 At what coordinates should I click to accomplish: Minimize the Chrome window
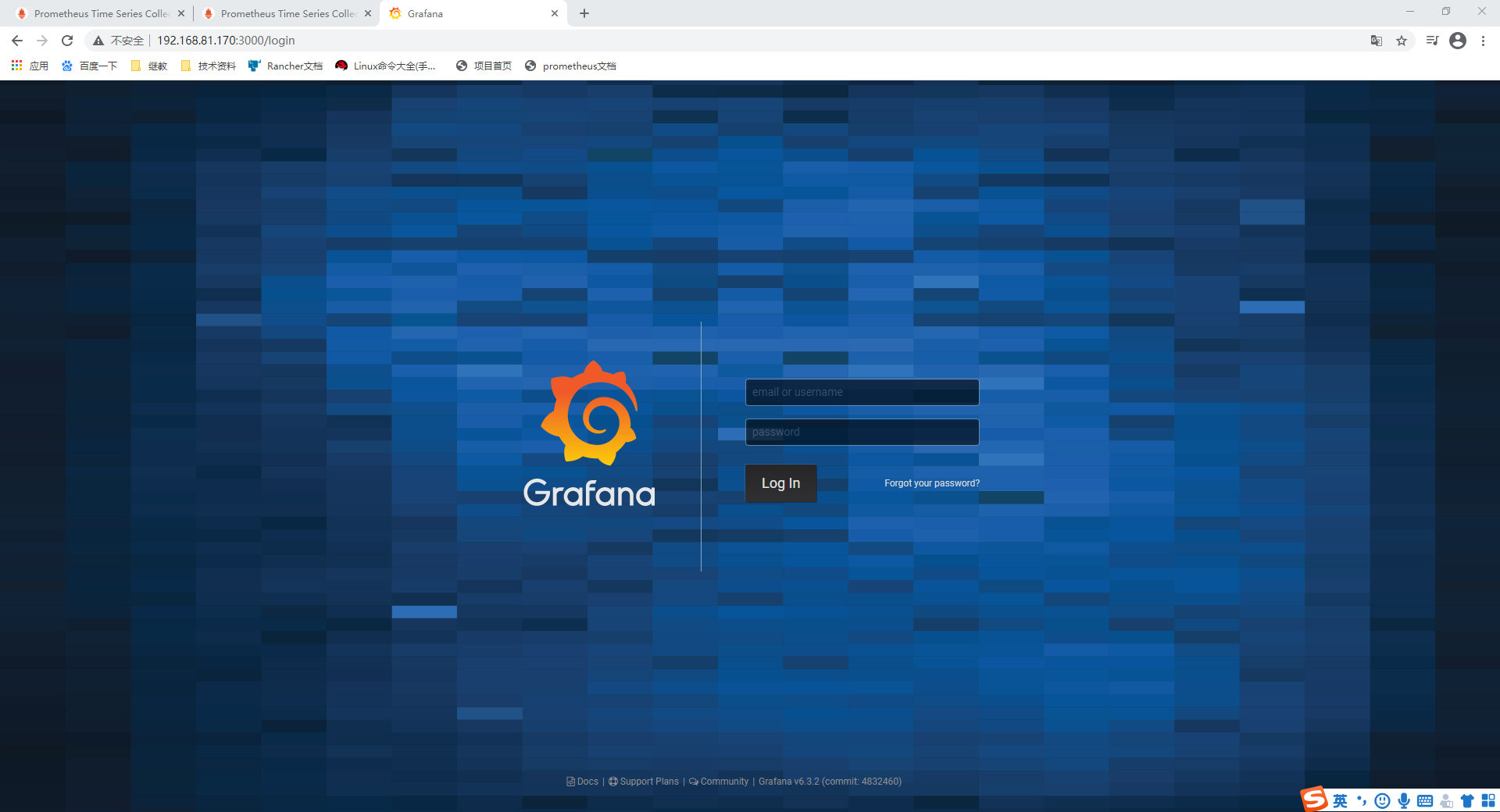tap(1410, 12)
